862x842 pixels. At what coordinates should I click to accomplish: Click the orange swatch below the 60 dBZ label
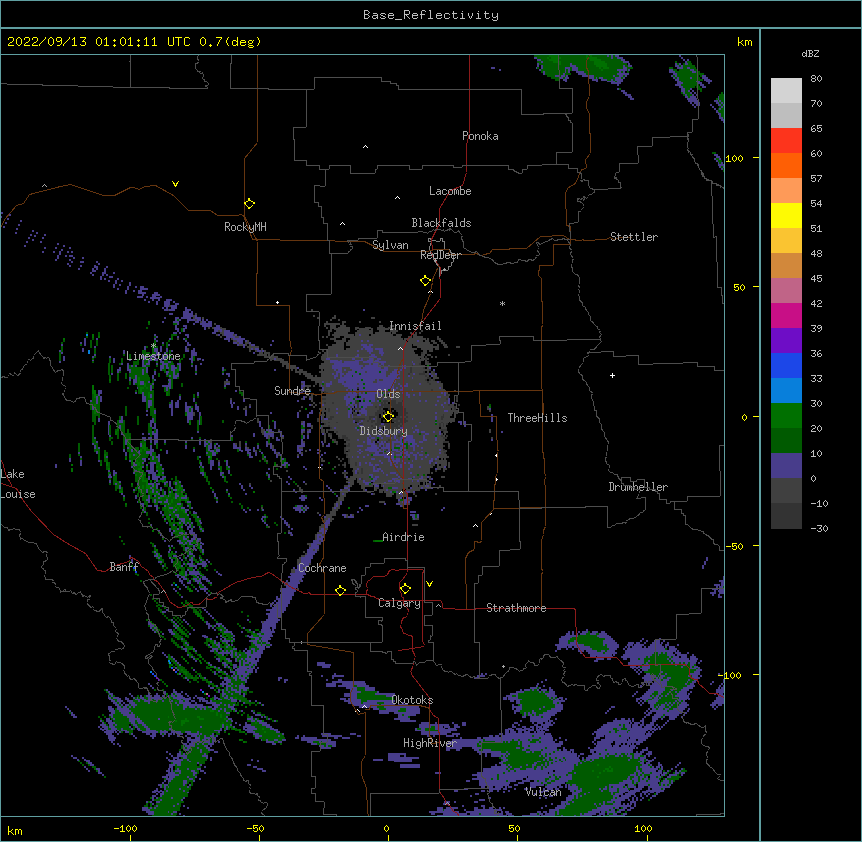click(786, 165)
